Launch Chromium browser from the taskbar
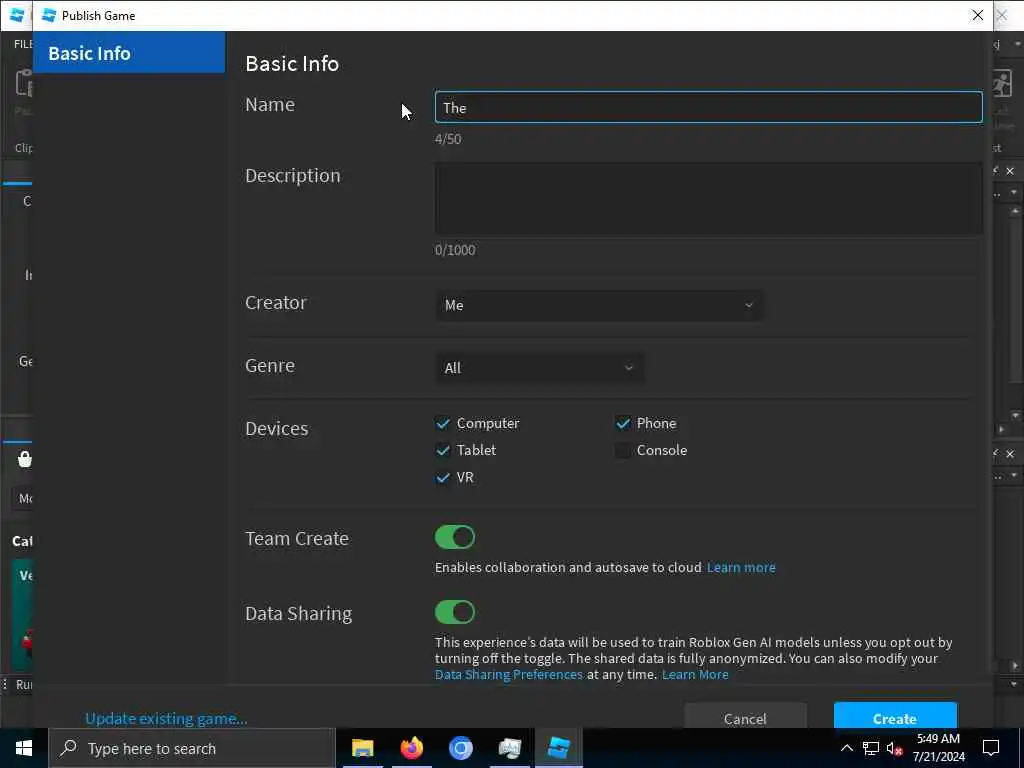The width and height of the screenshot is (1024, 768). pos(460,748)
